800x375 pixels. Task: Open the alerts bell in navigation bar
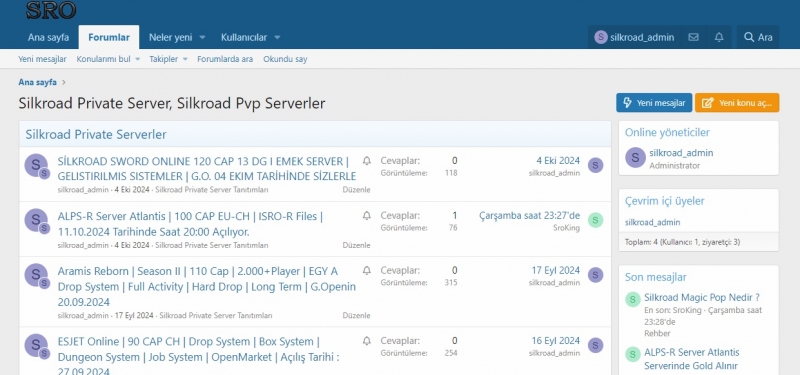pyautogui.click(x=719, y=37)
